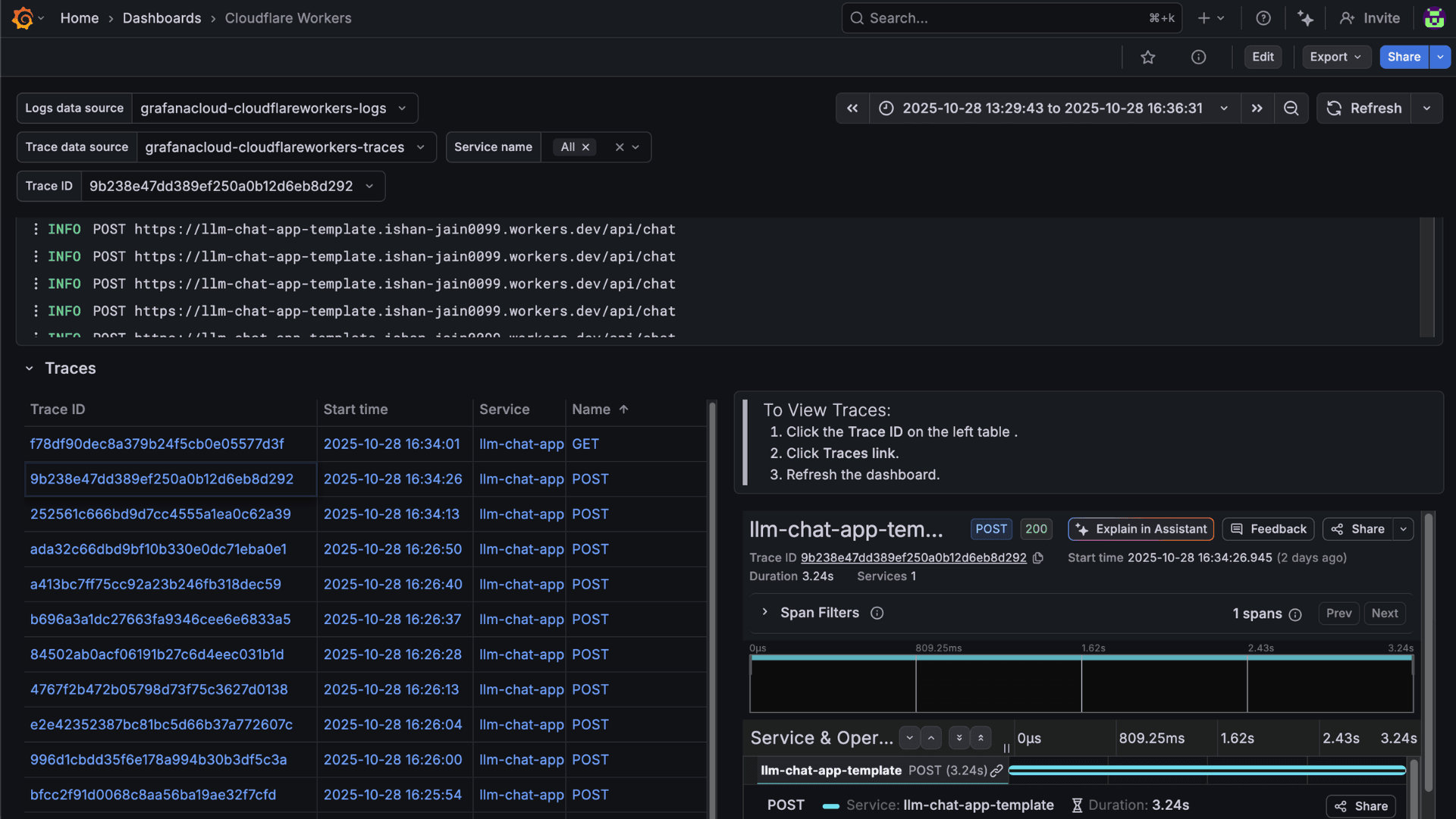Viewport: 1456px width, 819px height.
Task: Go to Dashboards in the breadcrumb
Action: pos(162,17)
